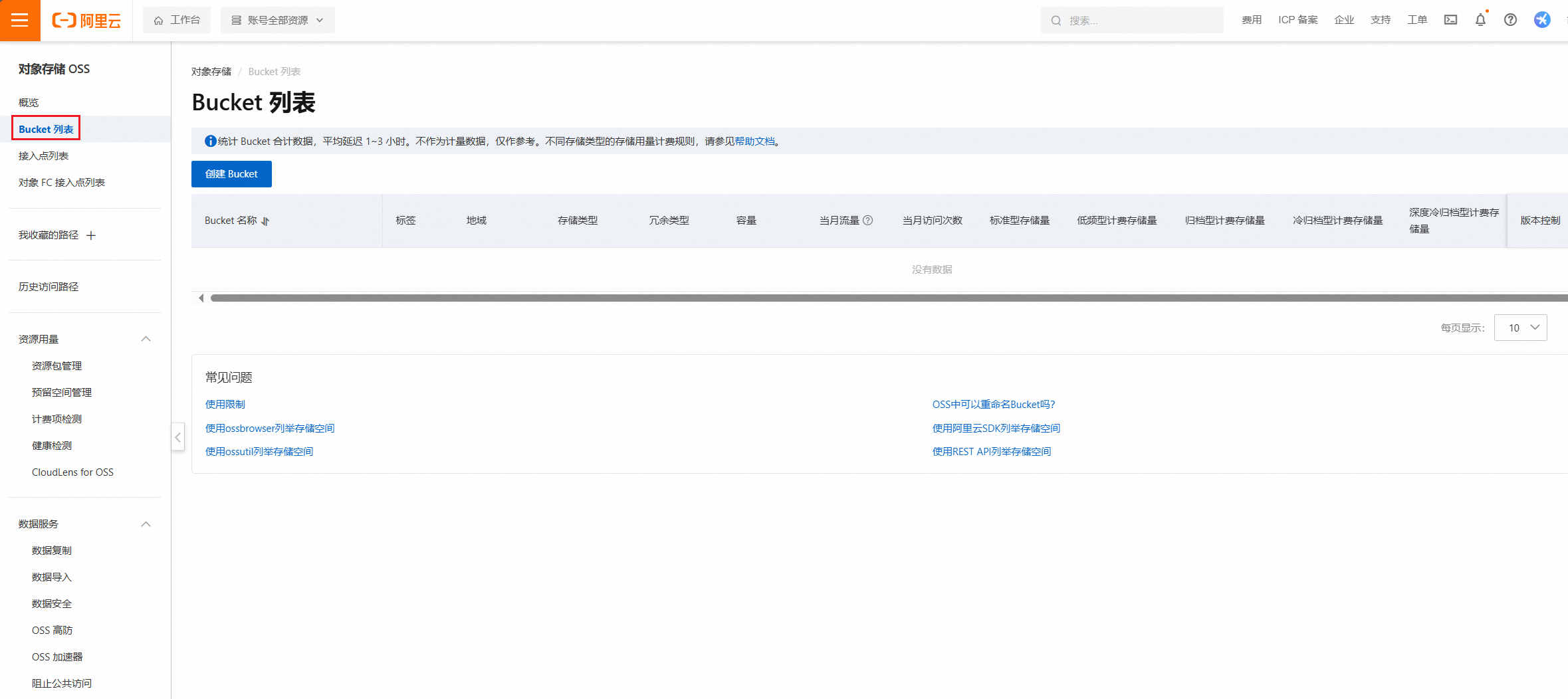
Task: Click the 当月访问次数 column header
Action: [x=932, y=221]
